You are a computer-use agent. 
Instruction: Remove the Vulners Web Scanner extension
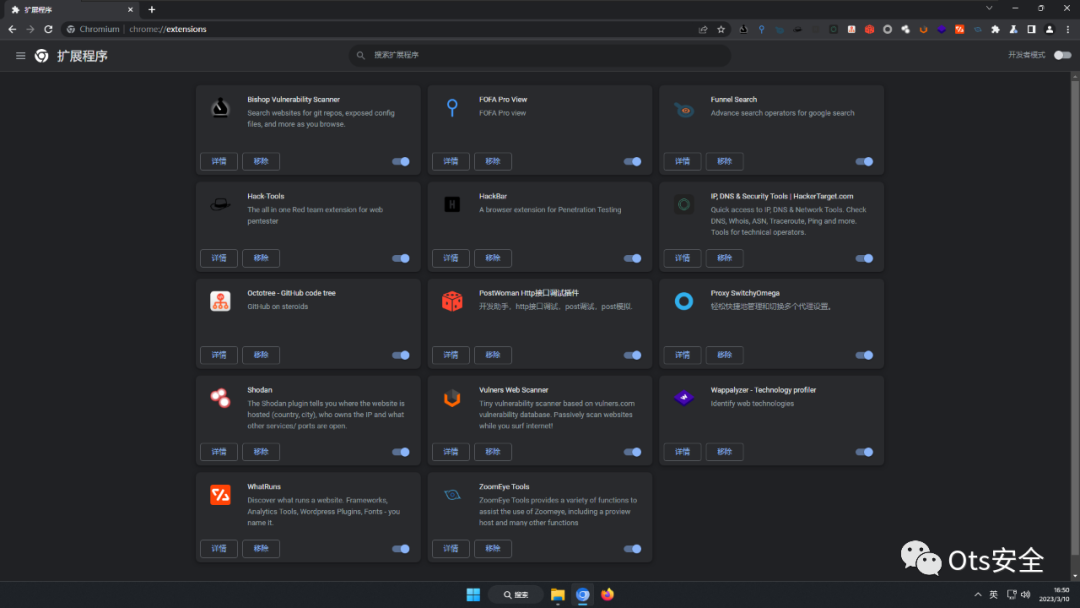click(492, 452)
